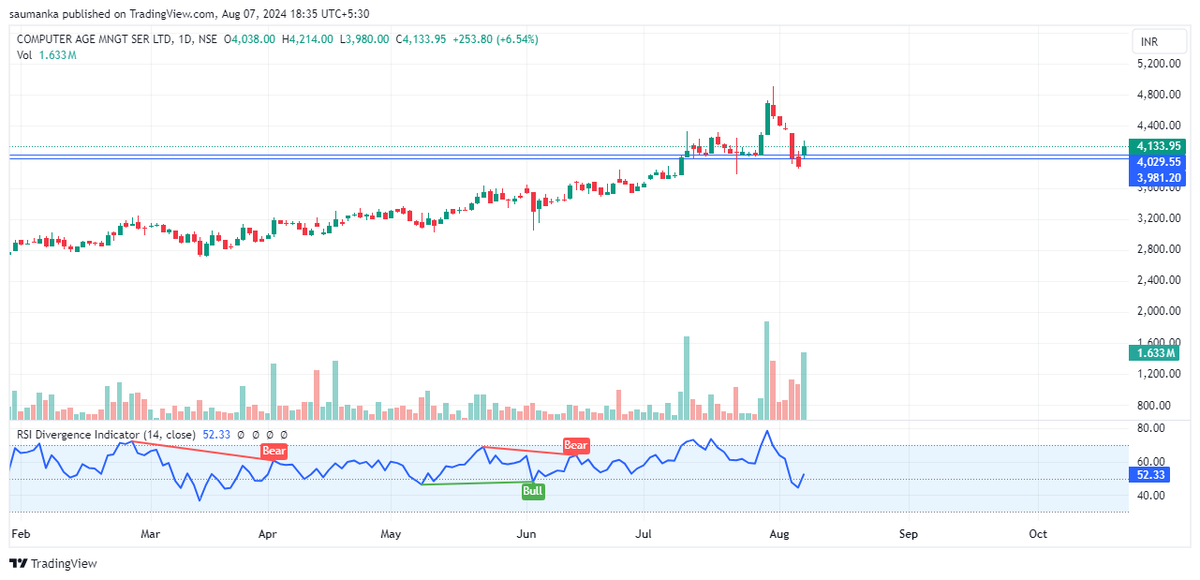Click the Bear label nearest April
This screenshot has width=1200, height=580.
pos(275,451)
